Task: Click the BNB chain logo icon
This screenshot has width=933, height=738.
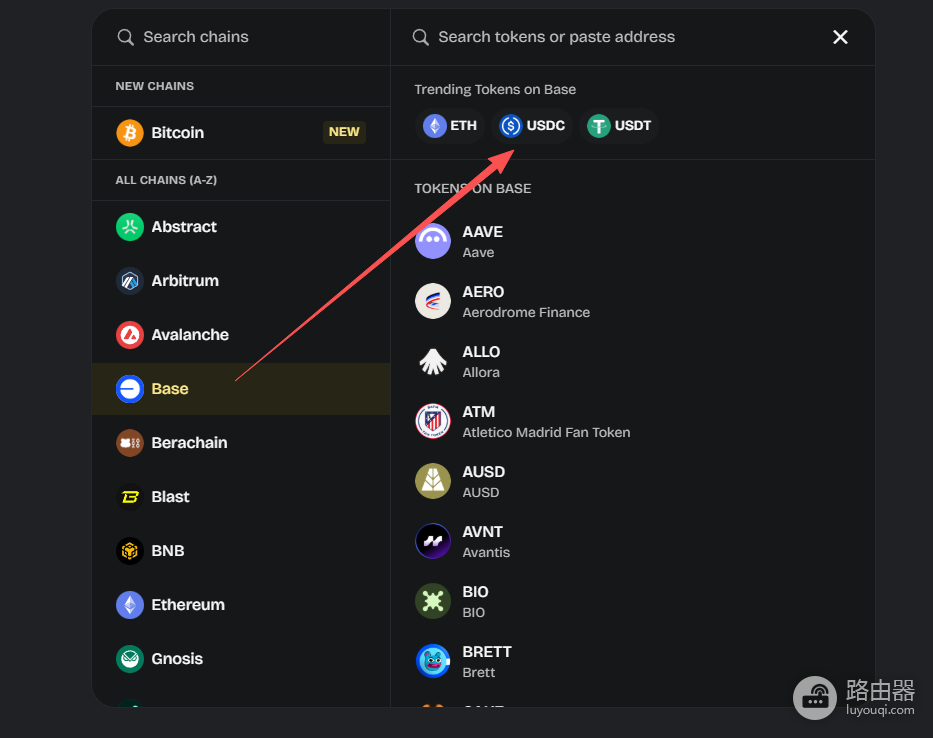Action: (x=130, y=551)
